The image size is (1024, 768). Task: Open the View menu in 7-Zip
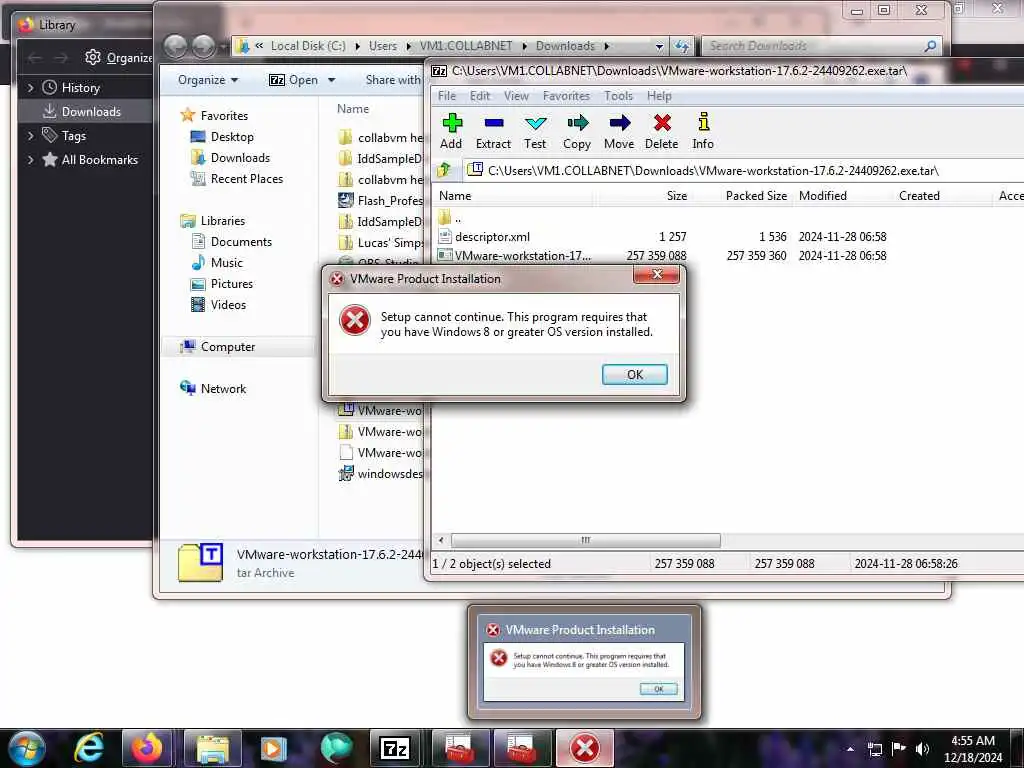point(516,96)
